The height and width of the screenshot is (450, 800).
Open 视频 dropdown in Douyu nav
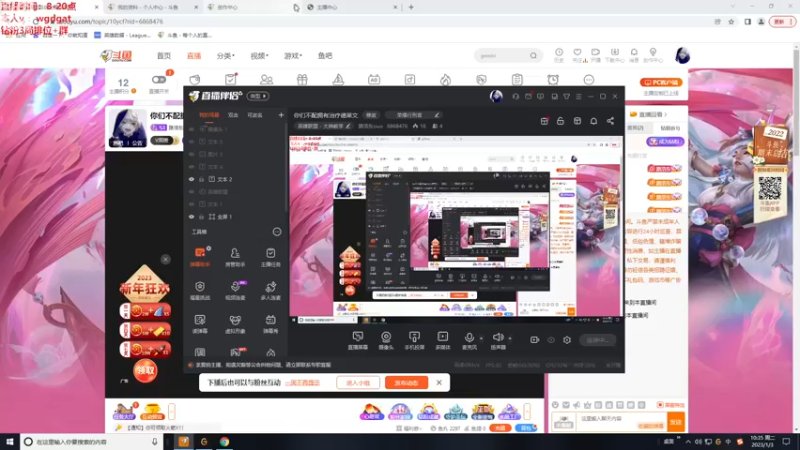point(259,56)
